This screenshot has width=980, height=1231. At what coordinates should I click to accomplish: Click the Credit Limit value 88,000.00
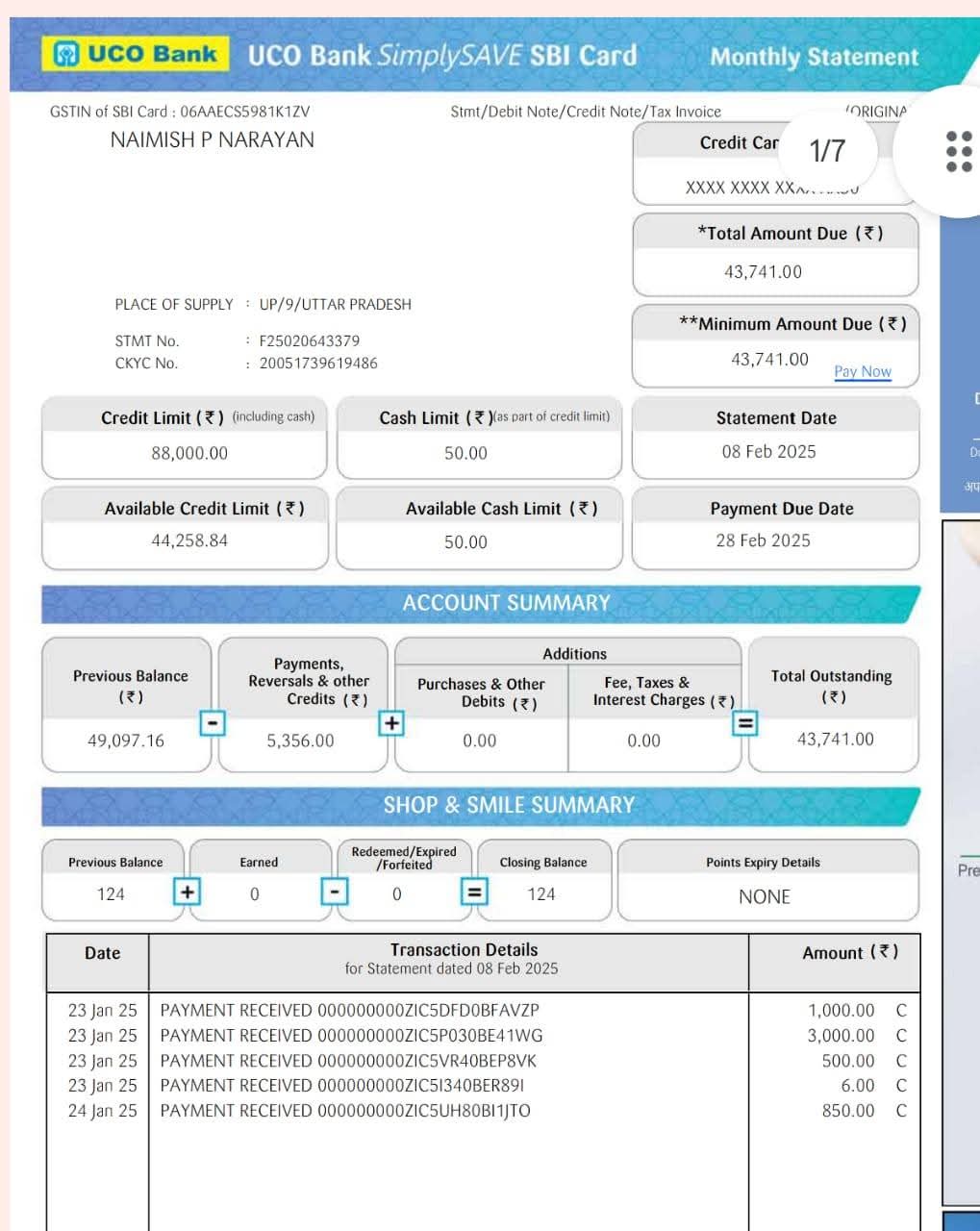pos(189,453)
